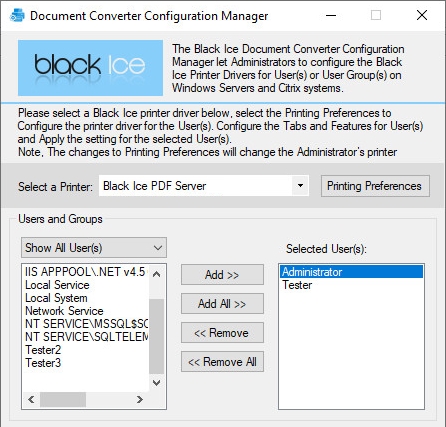Viewport: 446px width, 427px height.
Task: Click the horizontal scroll left arrow
Action: point(31,399)
